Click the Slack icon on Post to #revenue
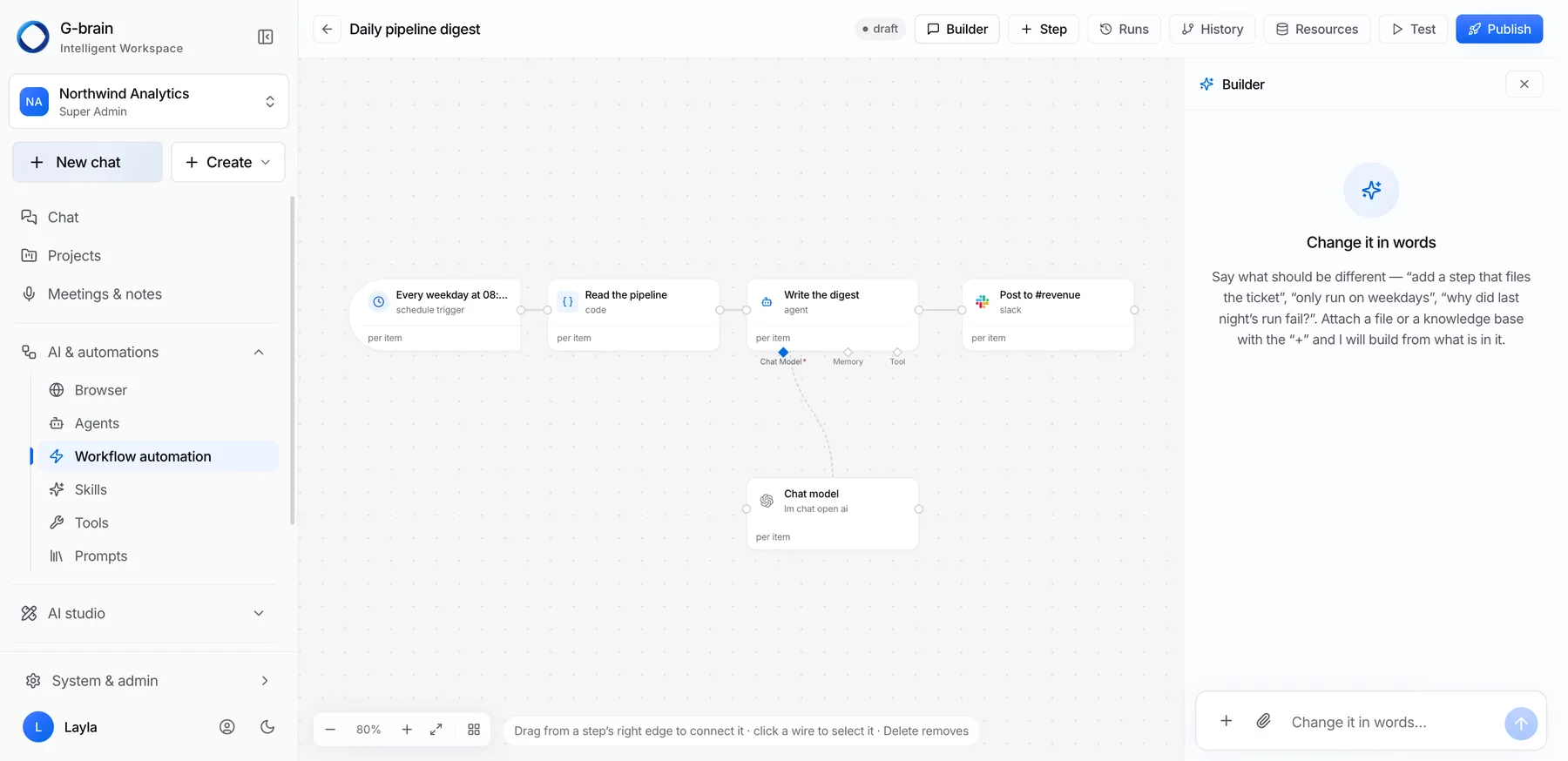Screen dimensions: 1568x761 [983, 302]
